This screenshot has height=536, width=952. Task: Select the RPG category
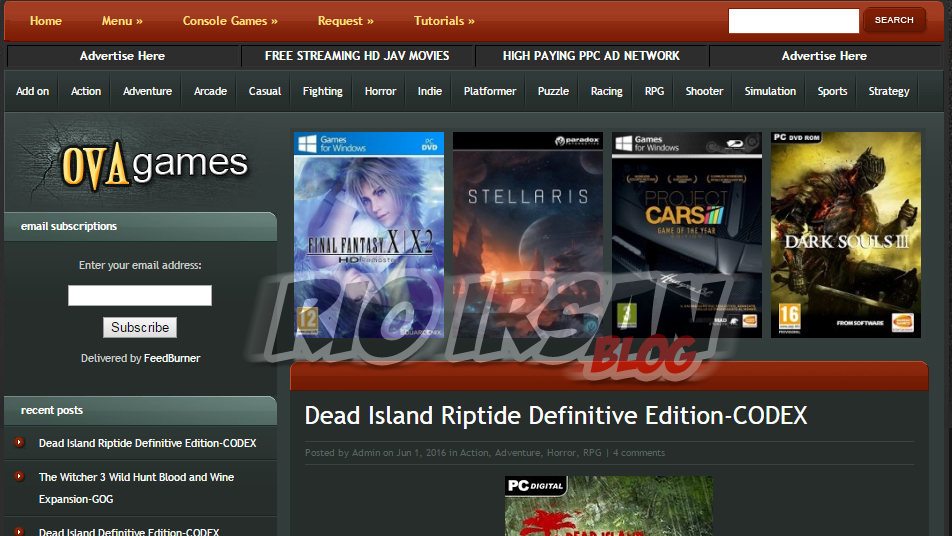pyautogui.click(x=654, y=91)
